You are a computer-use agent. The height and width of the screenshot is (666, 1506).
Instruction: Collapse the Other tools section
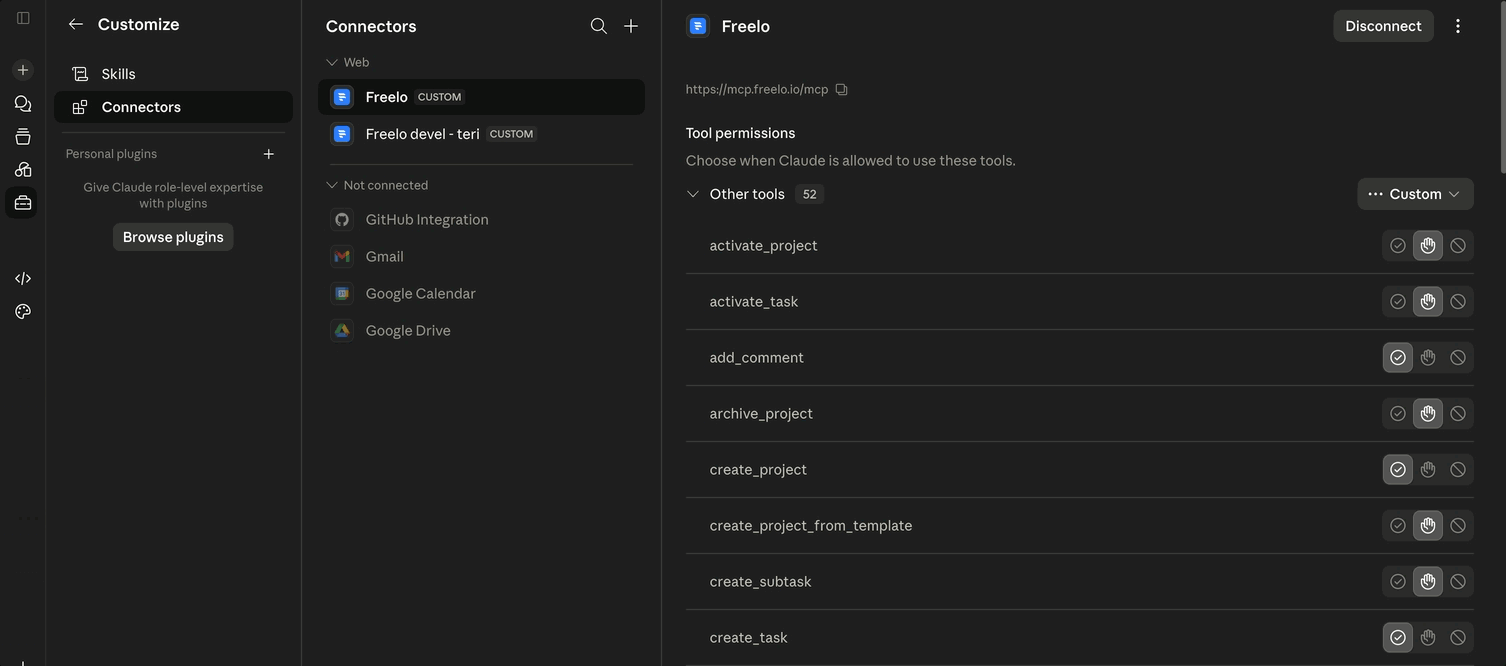[693, 194]
